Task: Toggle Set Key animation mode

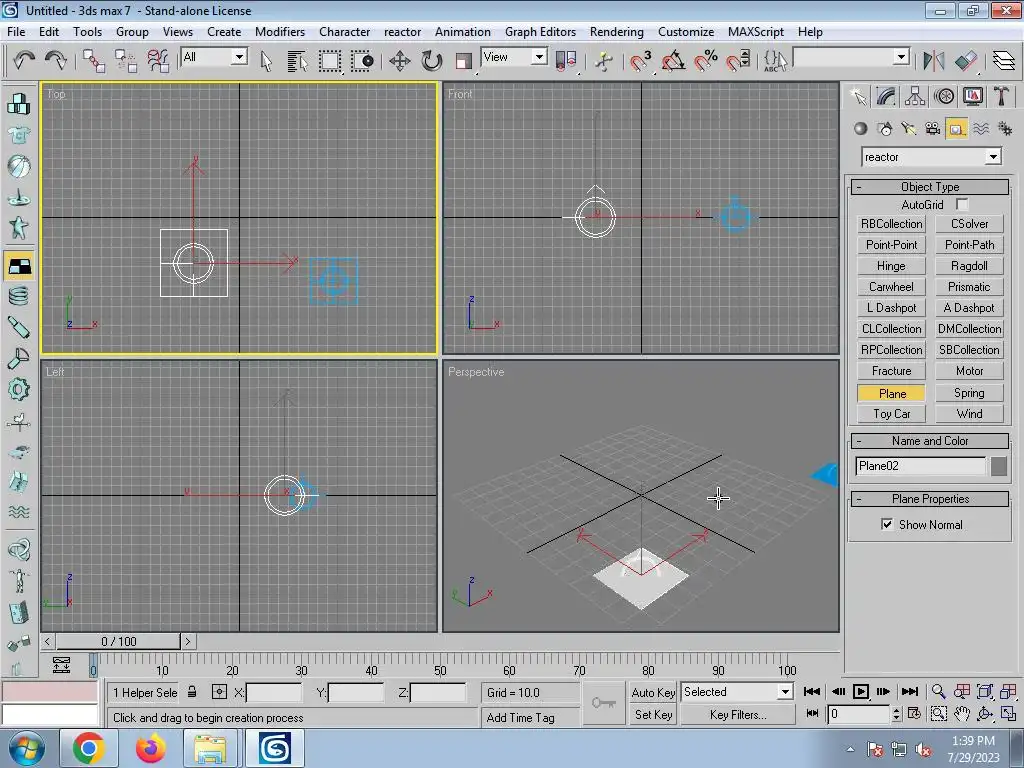Action: (x=653, y=714)
